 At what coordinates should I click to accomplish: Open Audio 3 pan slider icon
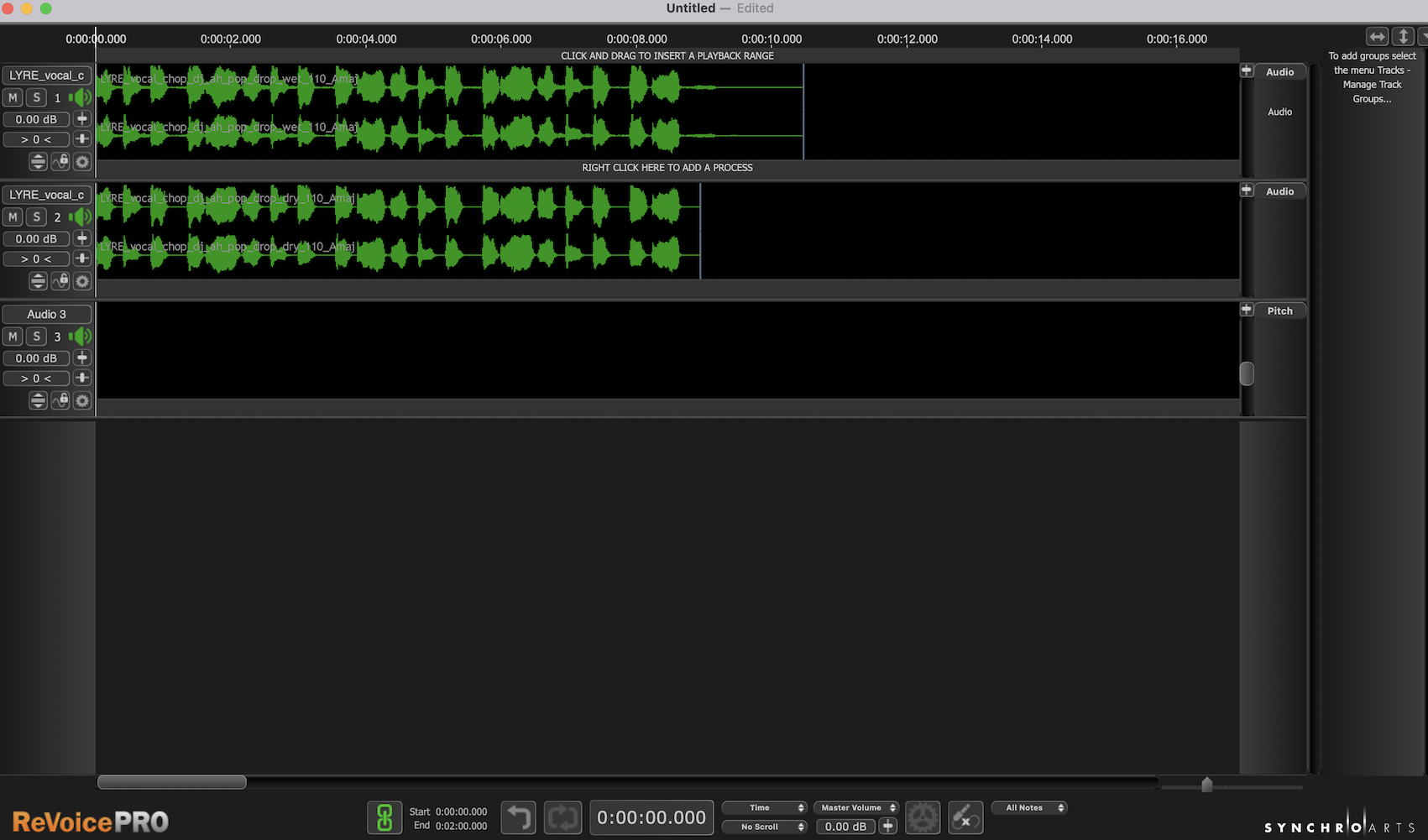82,378
